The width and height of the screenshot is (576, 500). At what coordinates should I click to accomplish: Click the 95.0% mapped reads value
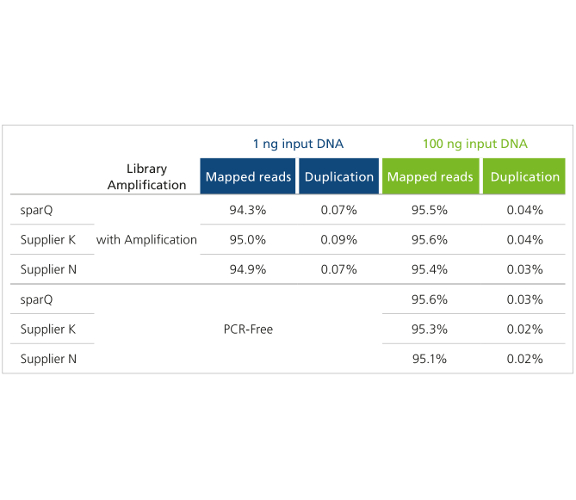(x=248, y=240)
